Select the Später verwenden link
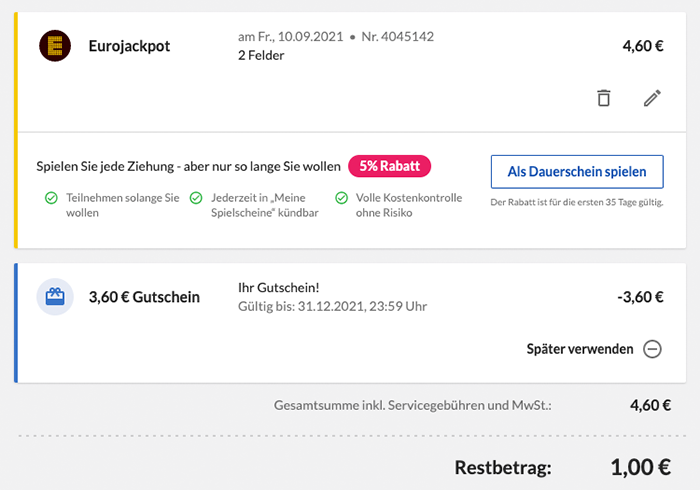 579,349
